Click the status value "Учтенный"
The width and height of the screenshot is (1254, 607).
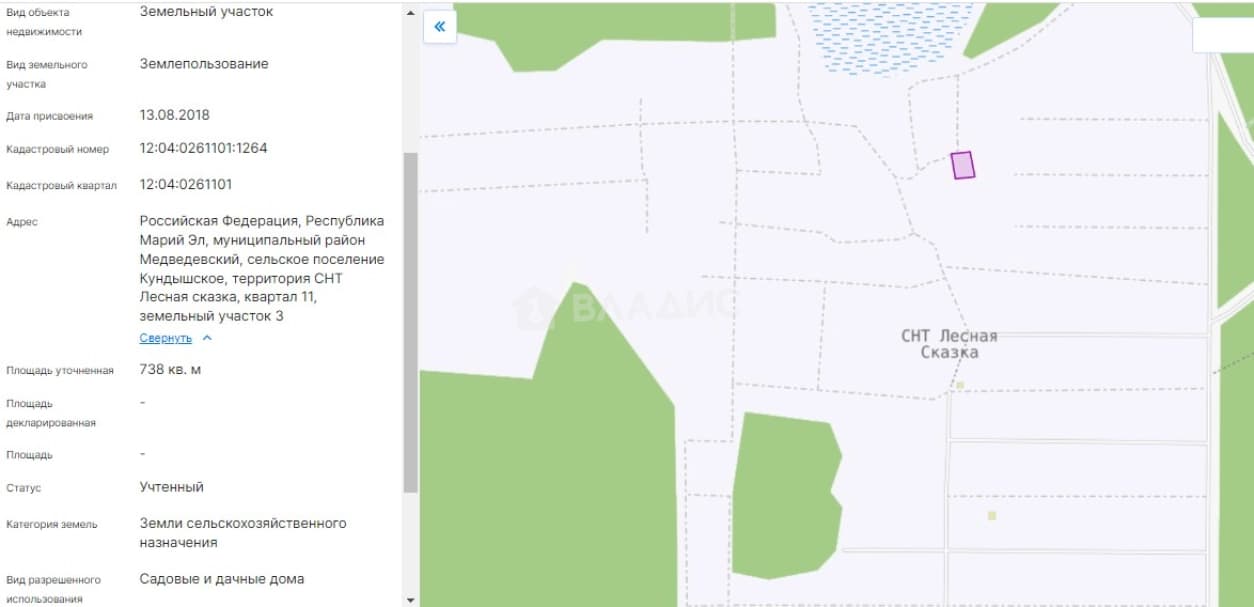click(172, 487)
